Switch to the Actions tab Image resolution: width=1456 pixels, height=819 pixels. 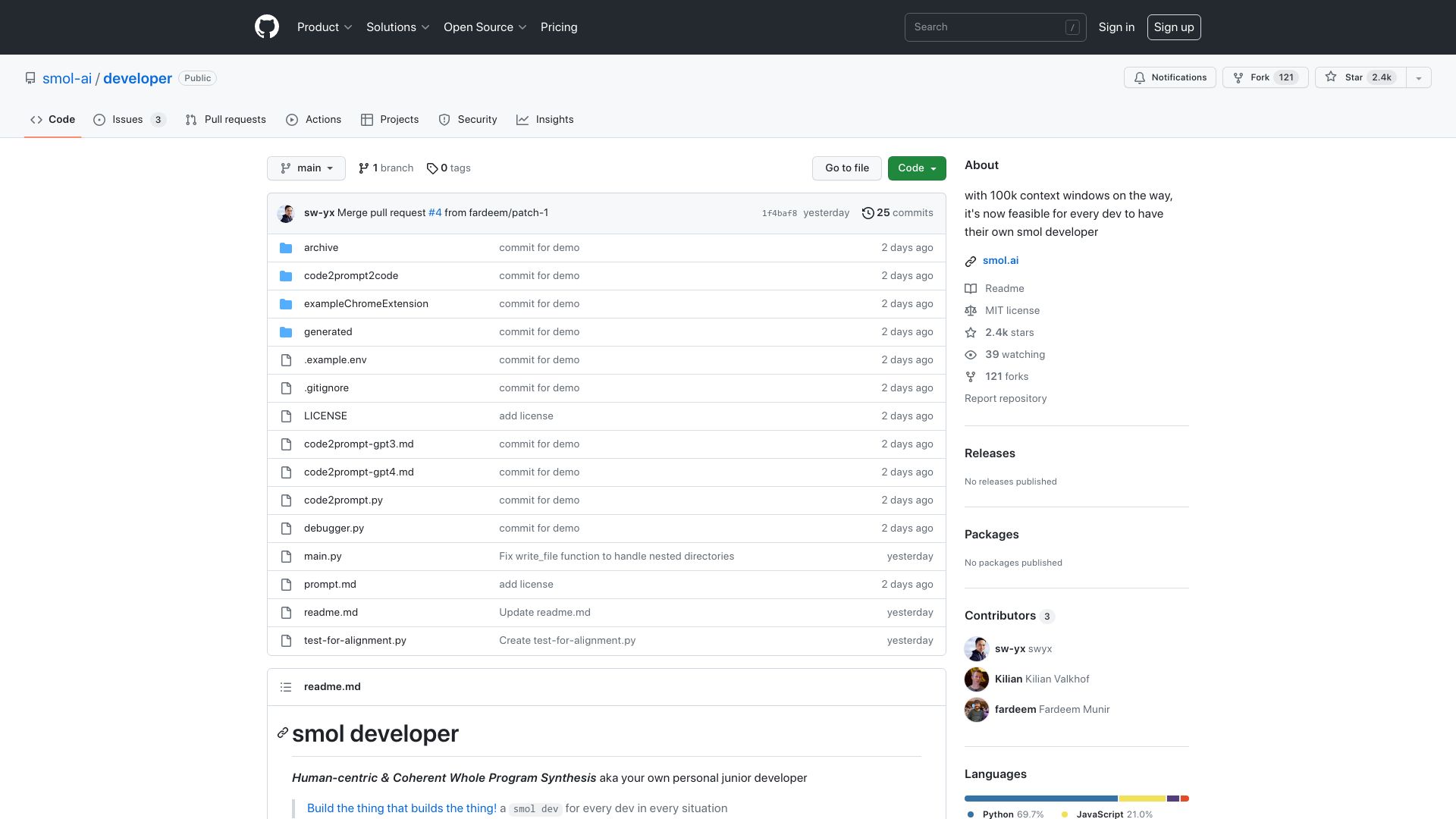point(314,120)
